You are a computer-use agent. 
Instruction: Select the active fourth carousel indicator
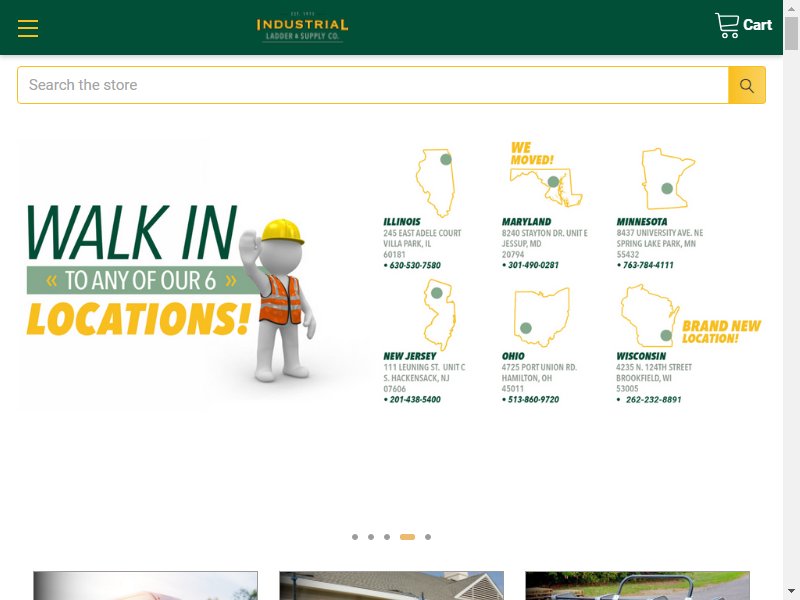(407, 537)
